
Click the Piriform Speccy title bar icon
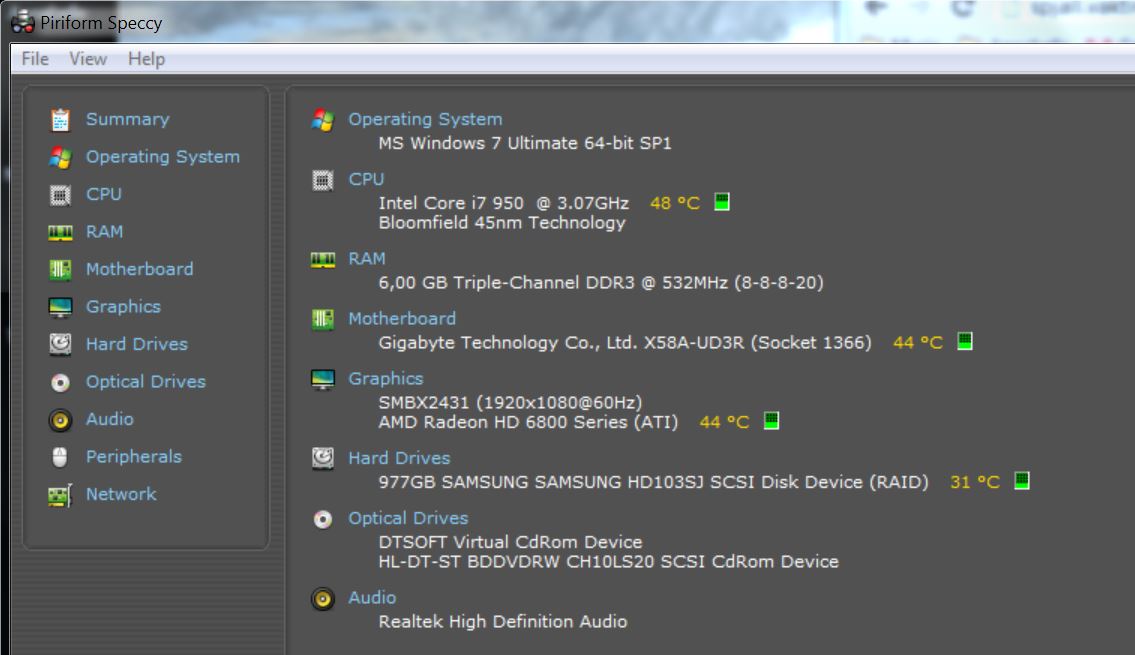pos(23,22)
